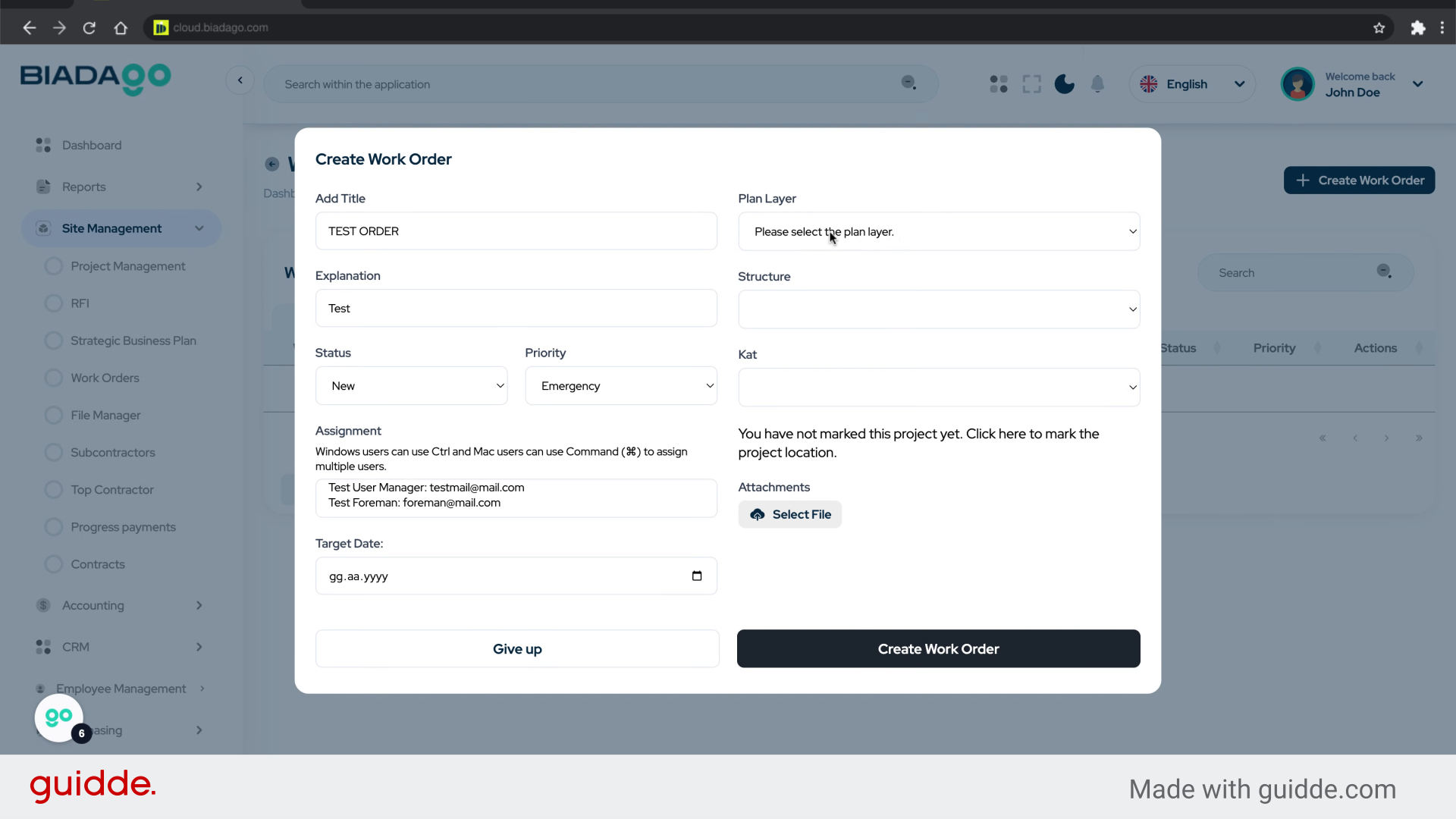Open the CRM section icon
The height and width of the screenshot is (819, 1456).
coord(42,647)
